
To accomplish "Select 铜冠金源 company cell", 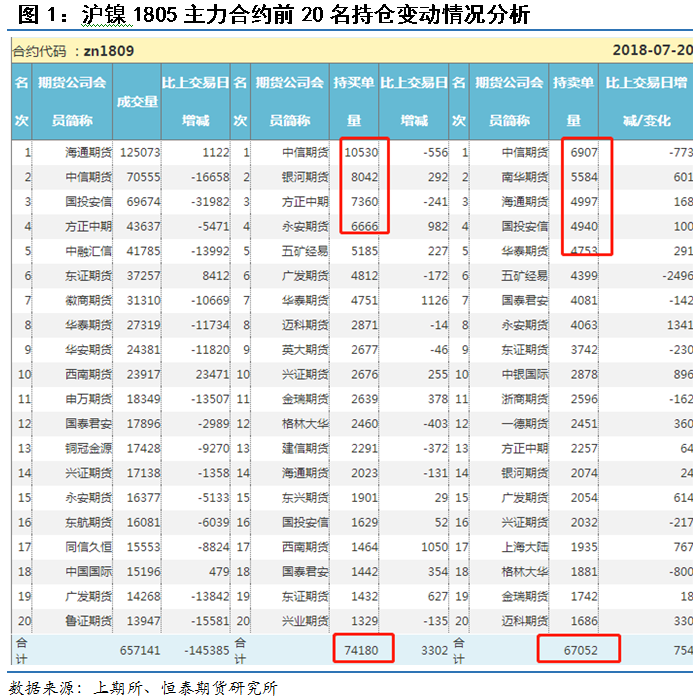I will point(88,448).
